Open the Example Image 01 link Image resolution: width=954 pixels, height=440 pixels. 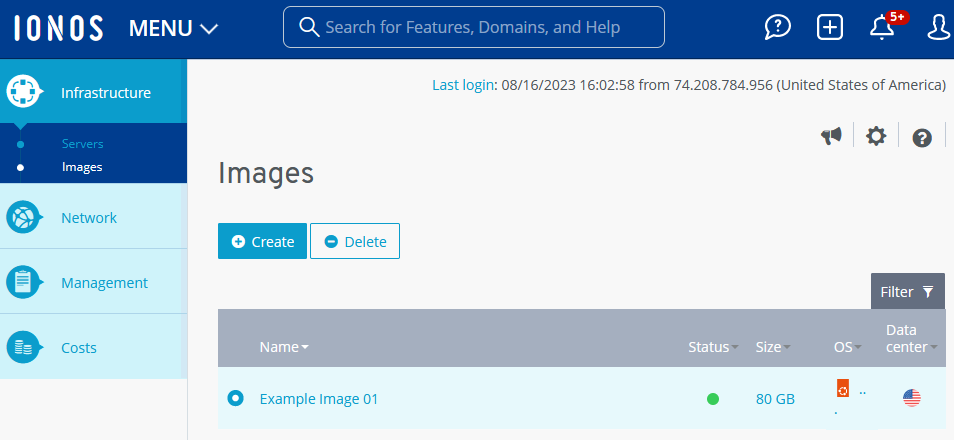[x=319, y=399]
